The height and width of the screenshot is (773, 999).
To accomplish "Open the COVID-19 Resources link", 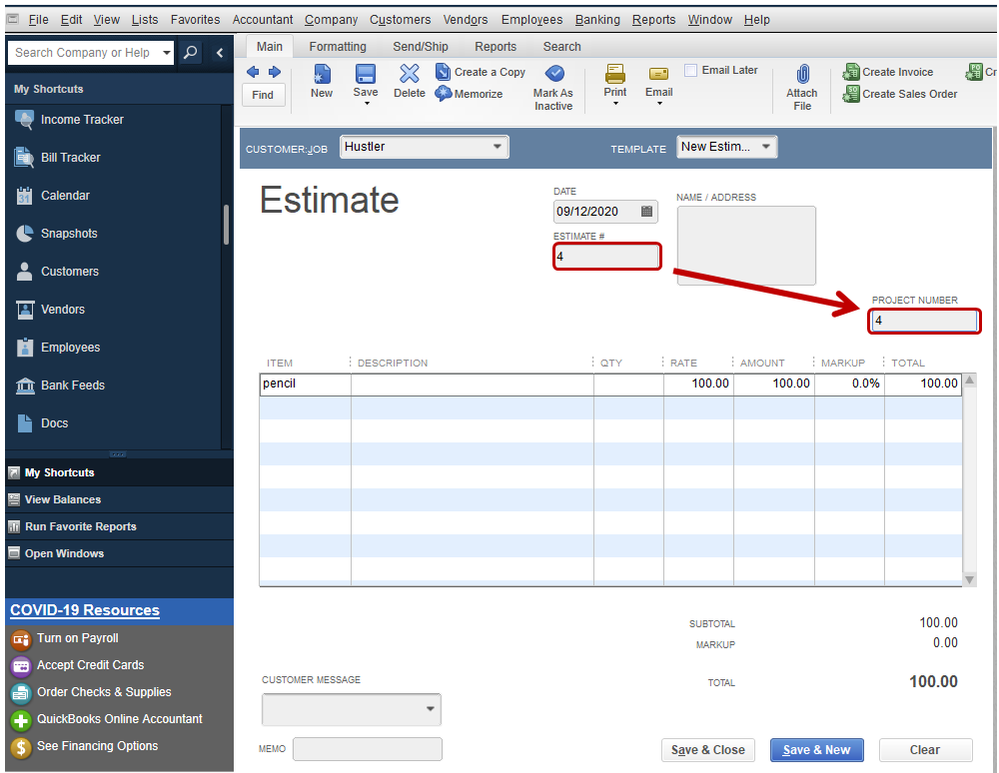I will (85, 610).
